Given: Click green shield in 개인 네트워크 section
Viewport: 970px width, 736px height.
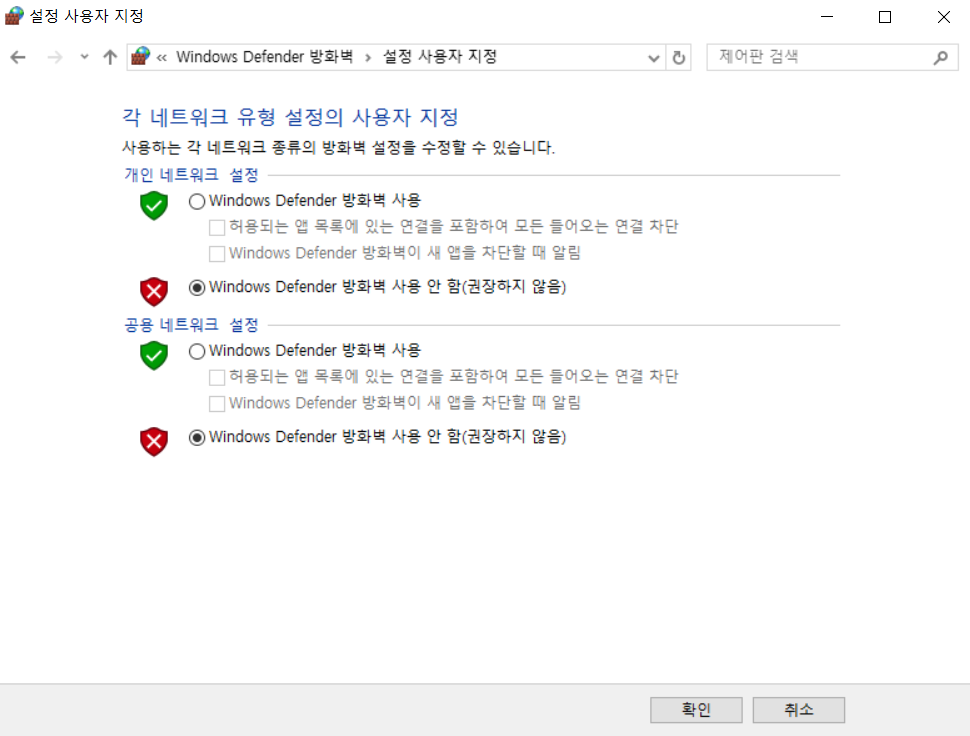Looking at the screenshot, I should coord(154,205).
